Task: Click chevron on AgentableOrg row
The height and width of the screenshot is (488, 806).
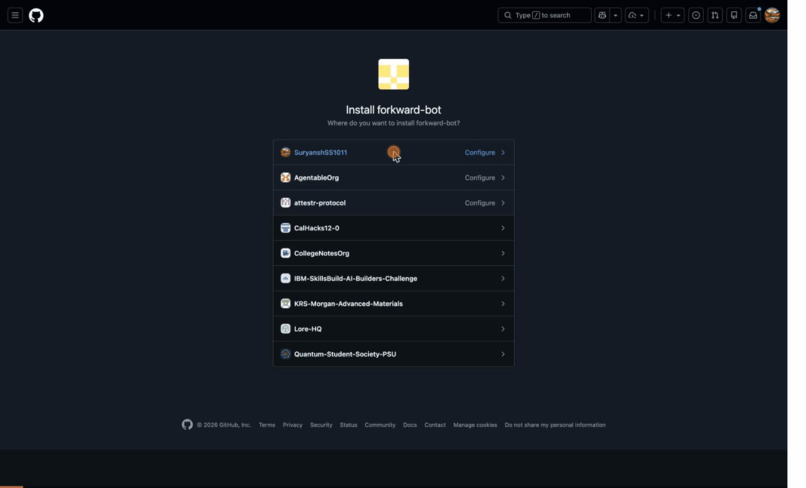Action: (x=503, y=177)
